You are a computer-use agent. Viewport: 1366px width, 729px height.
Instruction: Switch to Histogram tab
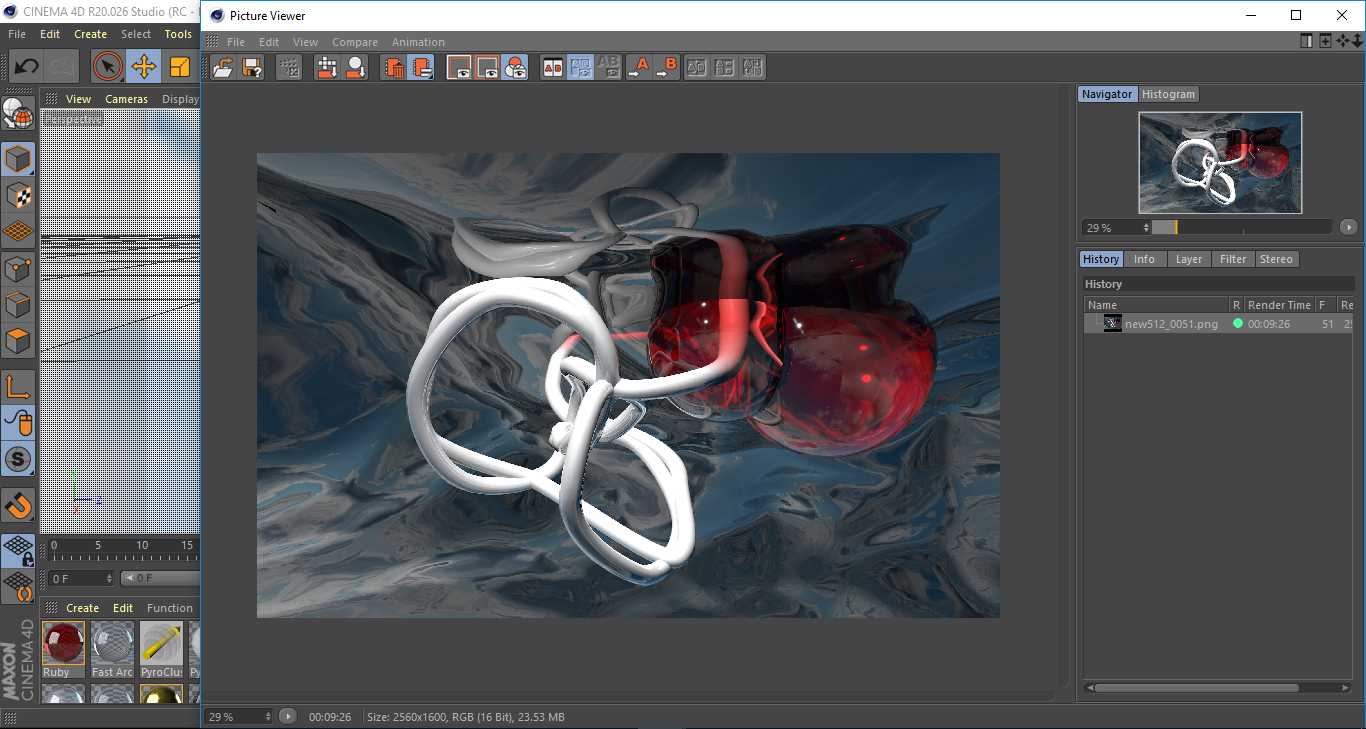coord(1168,94)
